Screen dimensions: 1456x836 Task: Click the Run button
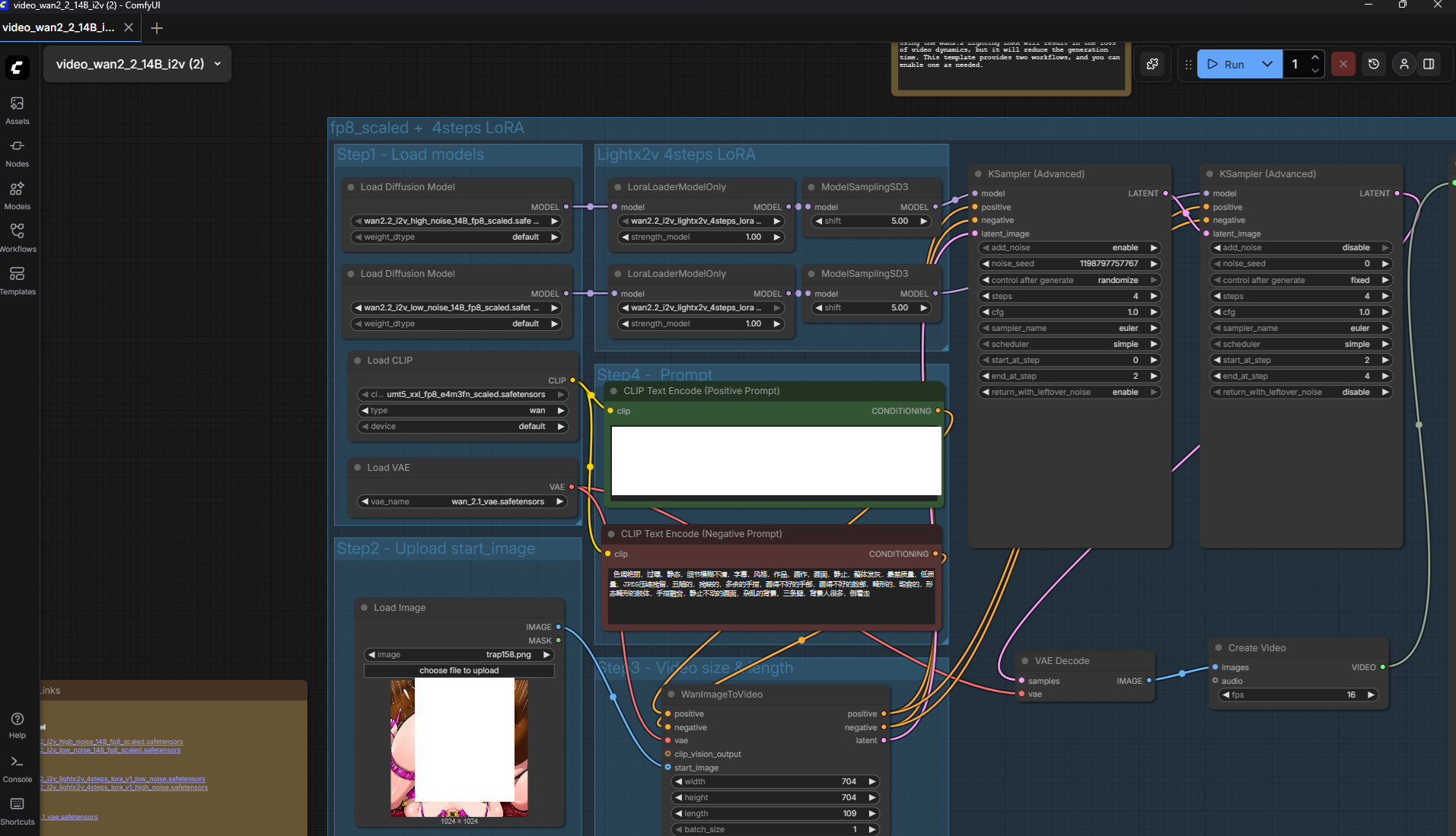pyautogui.click(x=1226, y=65)
